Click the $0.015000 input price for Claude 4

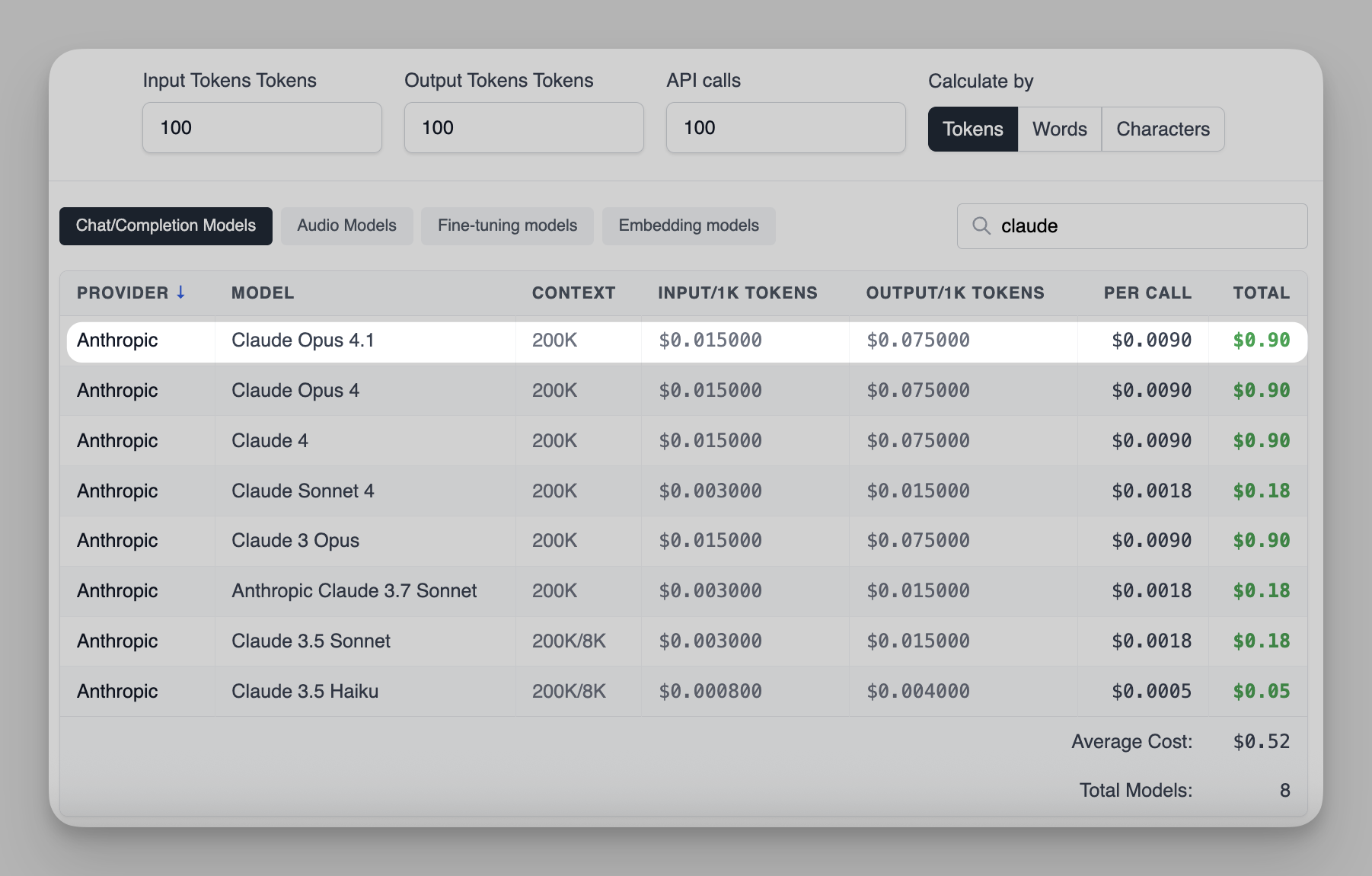710,441
